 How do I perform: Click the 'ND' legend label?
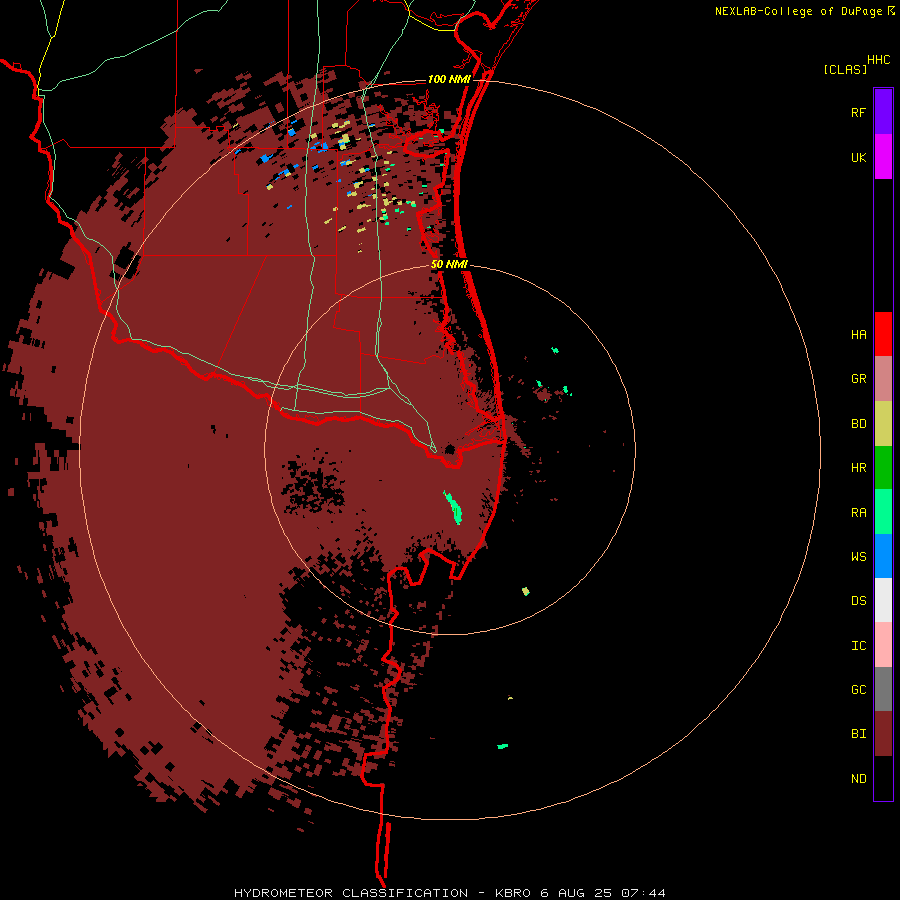click(x=858, y=779)
